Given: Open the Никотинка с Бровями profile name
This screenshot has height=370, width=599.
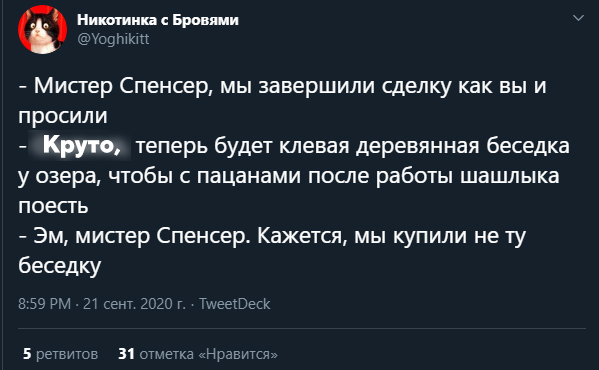Looking at the screenshot, I should pos(158,19).
